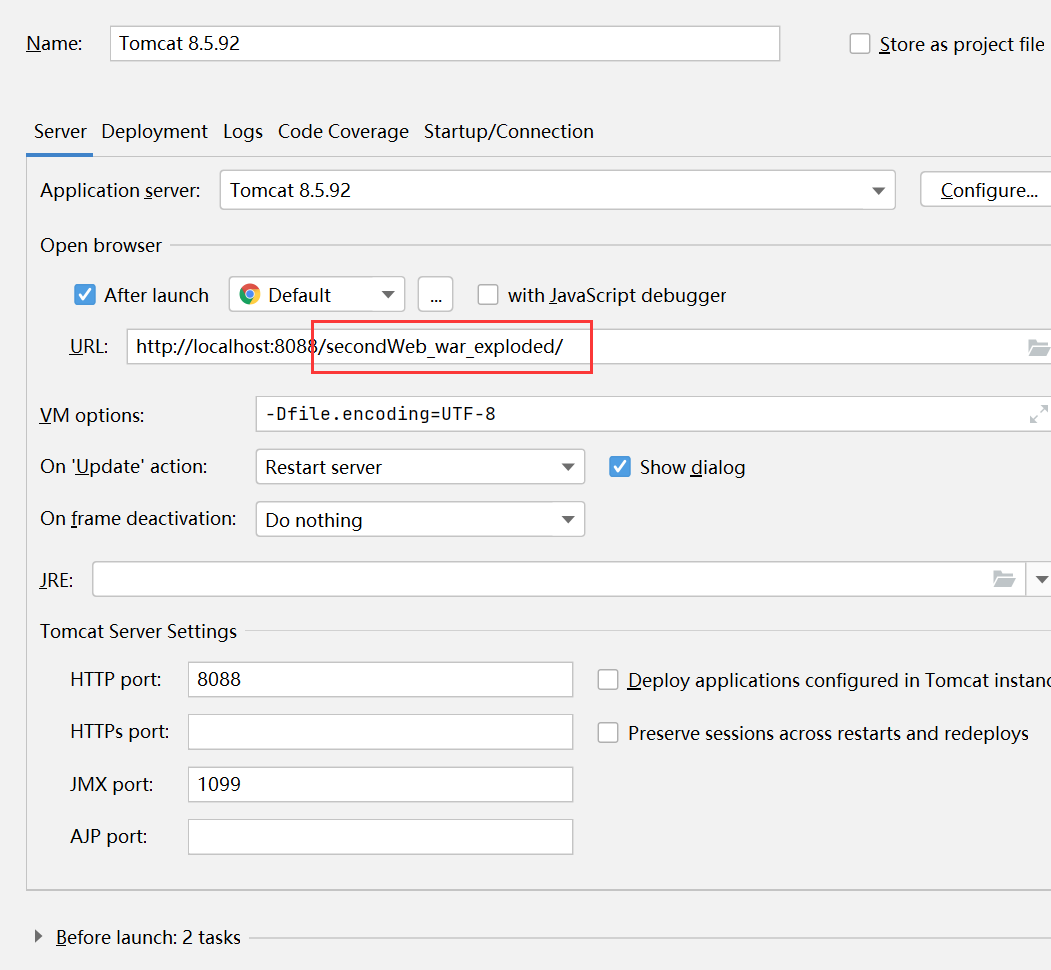Expand the Before launch tasks section
The width and height of the screenshot is (1051, 970).
coord(38,936)
